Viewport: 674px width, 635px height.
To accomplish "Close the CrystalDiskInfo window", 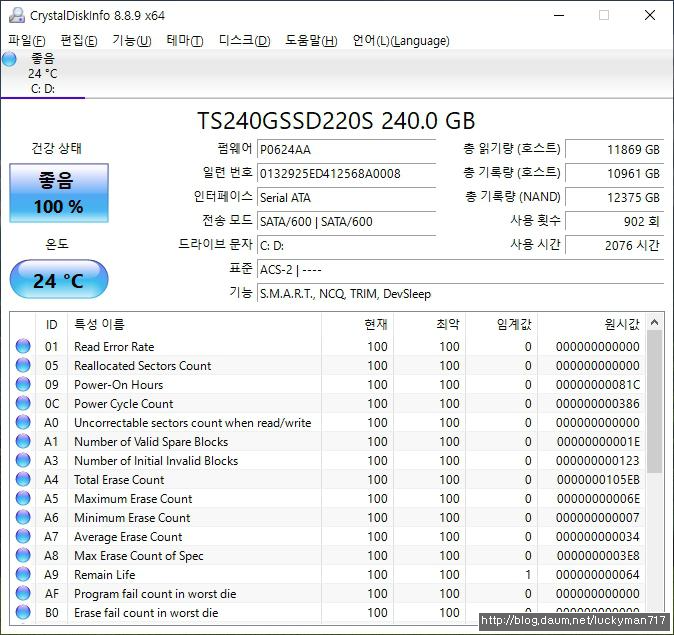I will (x=650, y=15).
